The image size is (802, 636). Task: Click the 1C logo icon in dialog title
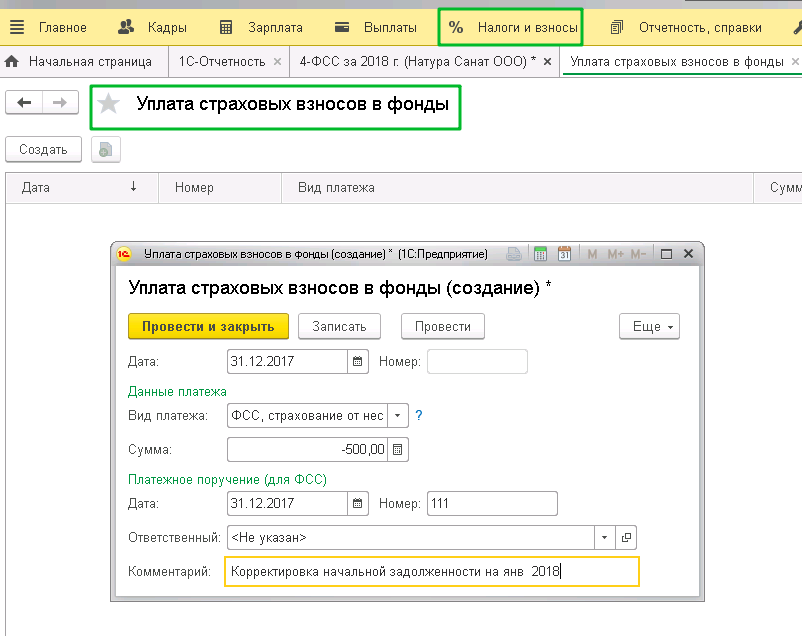[x=124, y=254]
